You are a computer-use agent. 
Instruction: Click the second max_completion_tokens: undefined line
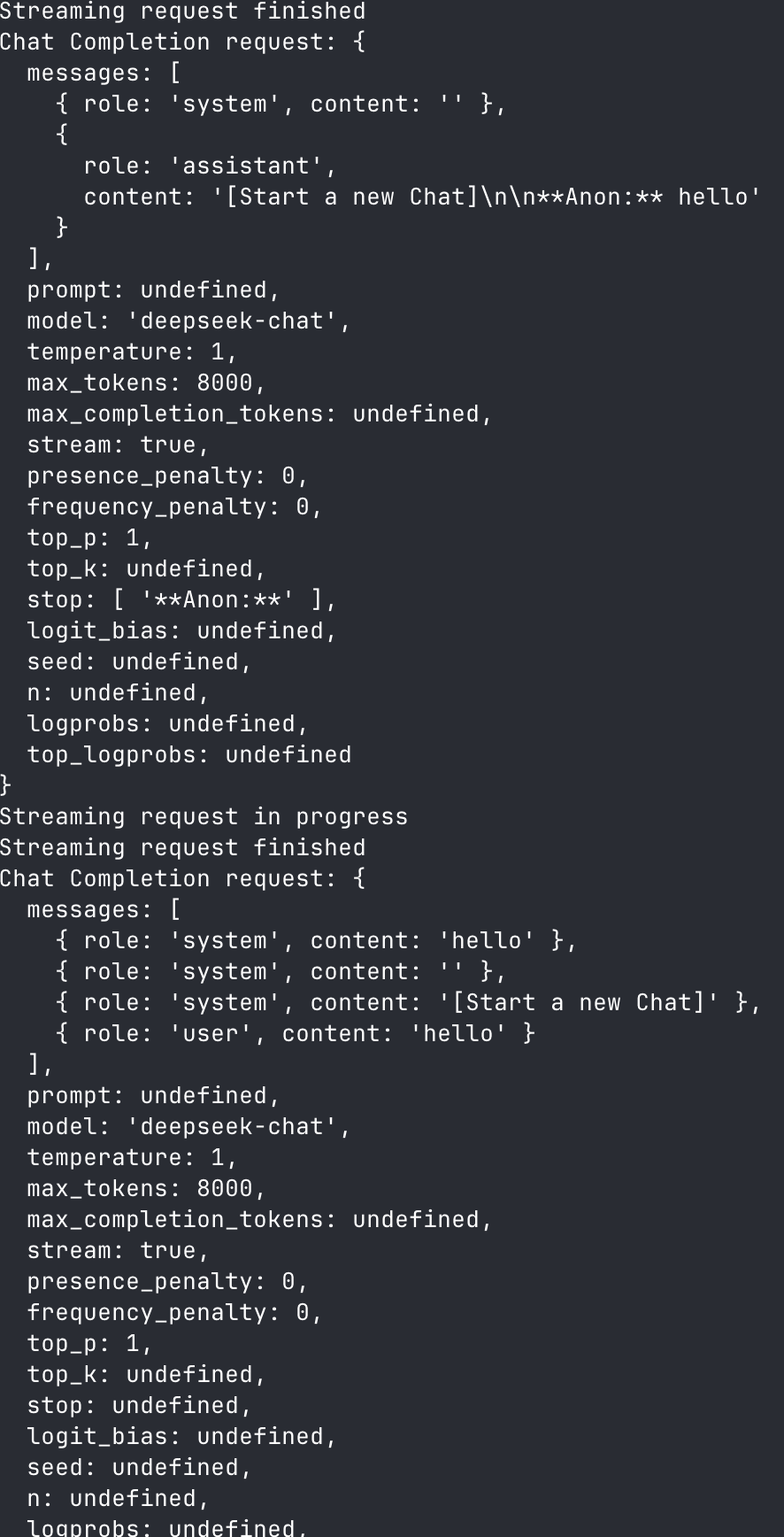[x=259, y=1219]
